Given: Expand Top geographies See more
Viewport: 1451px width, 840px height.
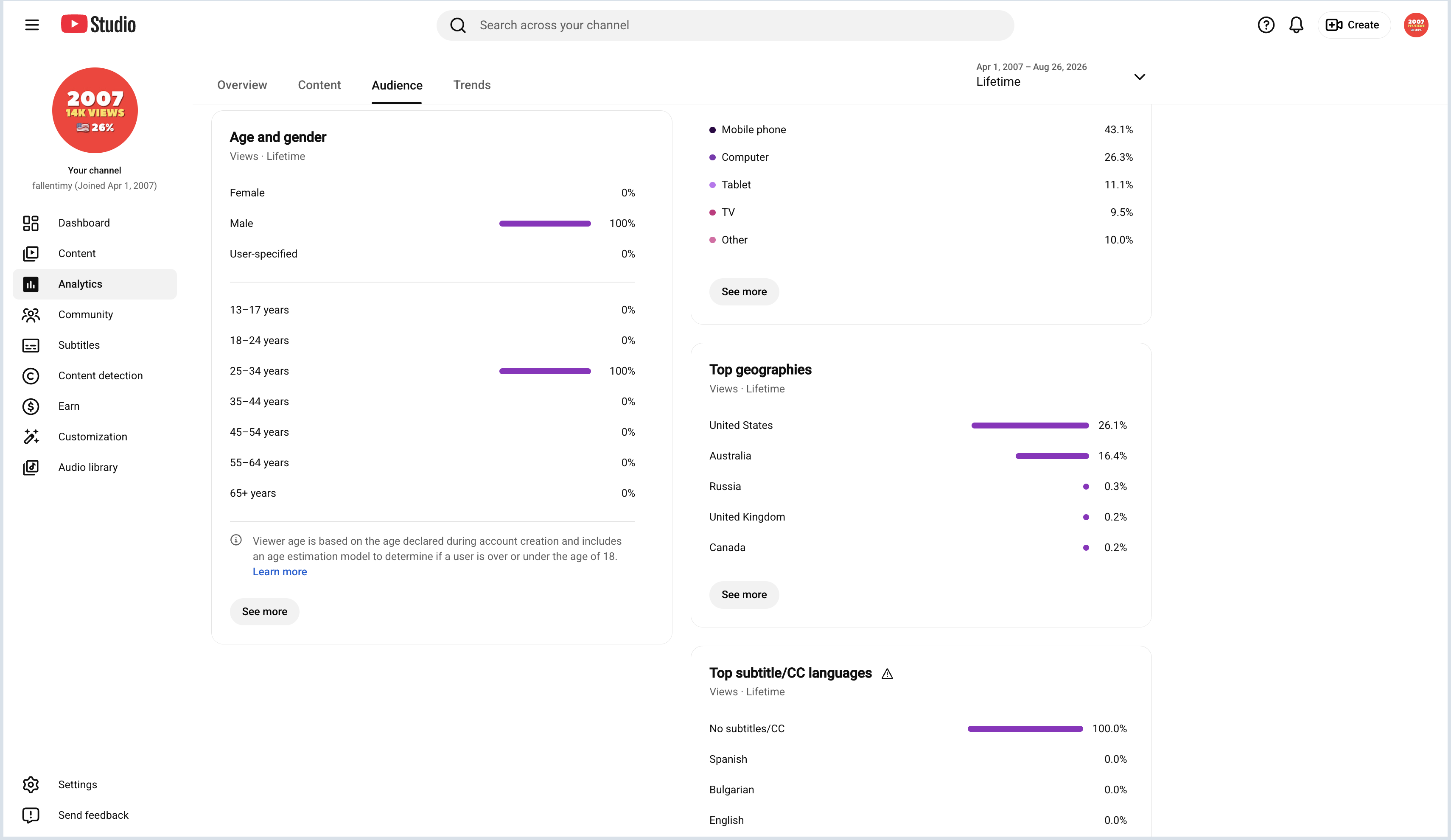Looking at the screenshot, I should pyautogui.click(x=744, y=595).
